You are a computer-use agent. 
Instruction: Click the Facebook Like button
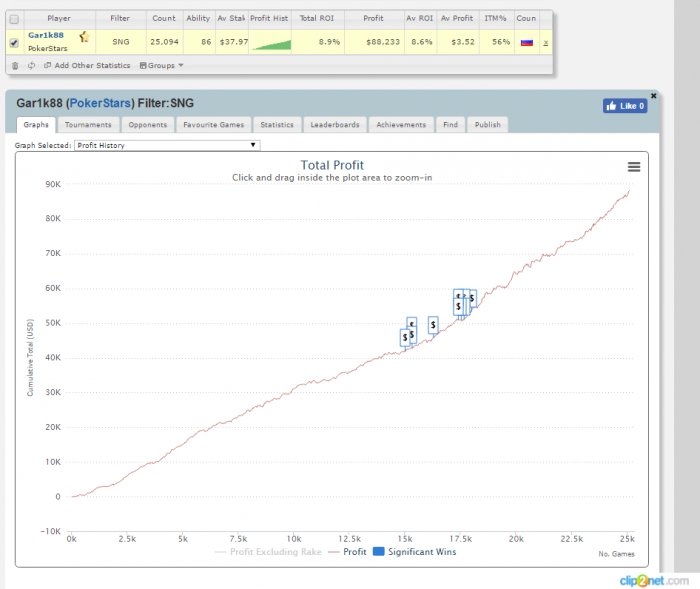tap(624, 105)
